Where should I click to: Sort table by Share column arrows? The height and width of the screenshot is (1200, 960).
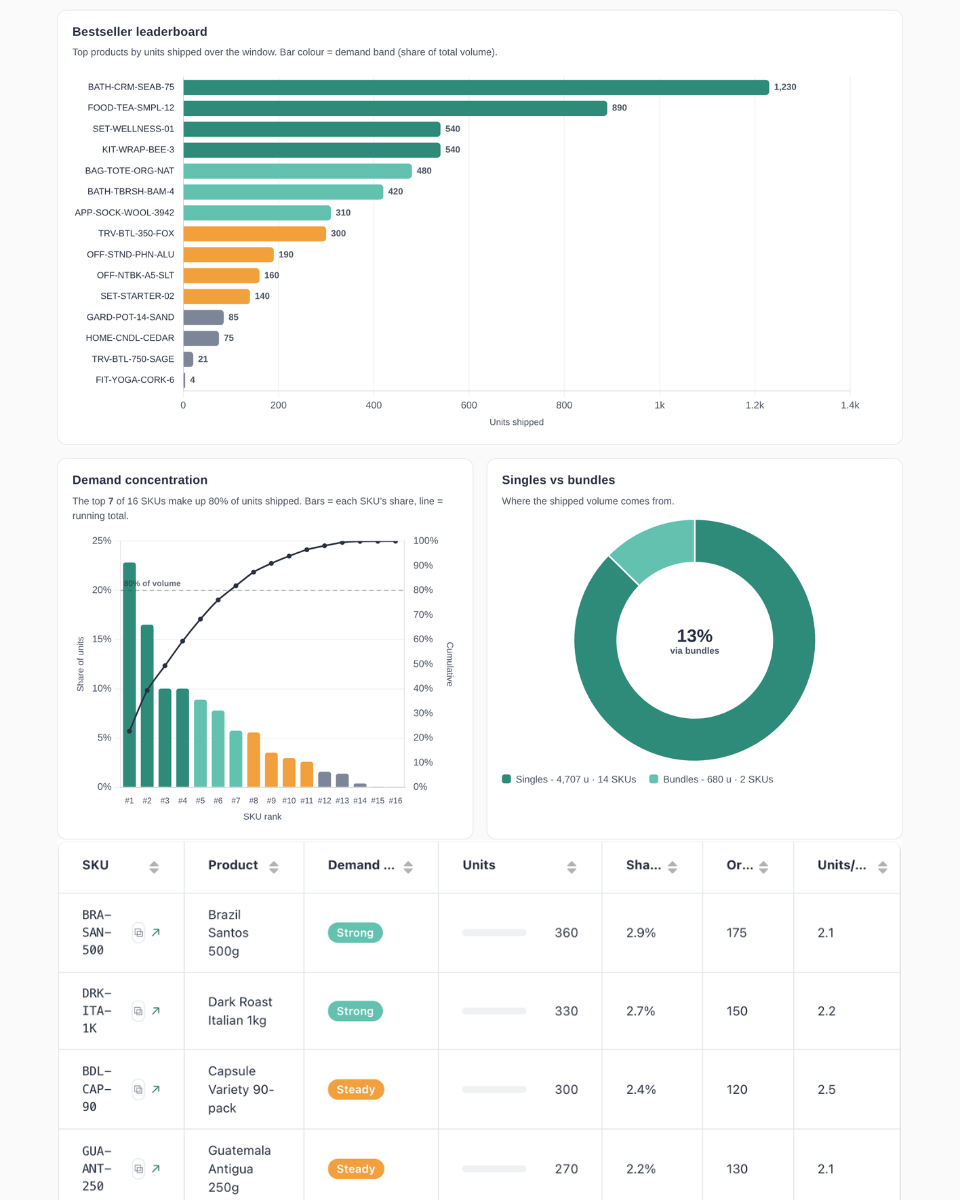[672, 867]
